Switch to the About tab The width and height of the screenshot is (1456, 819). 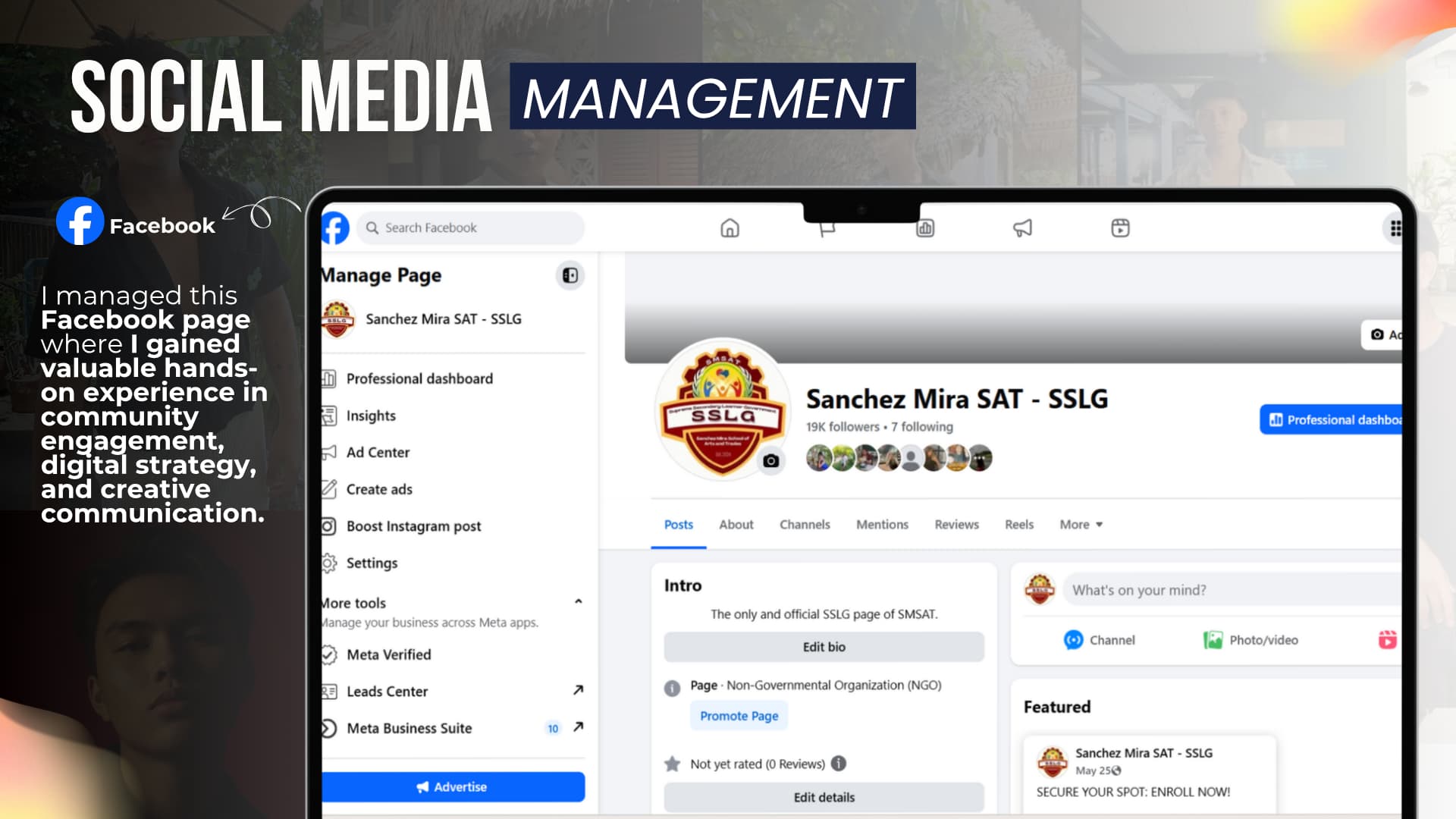(x=736, y=525)
